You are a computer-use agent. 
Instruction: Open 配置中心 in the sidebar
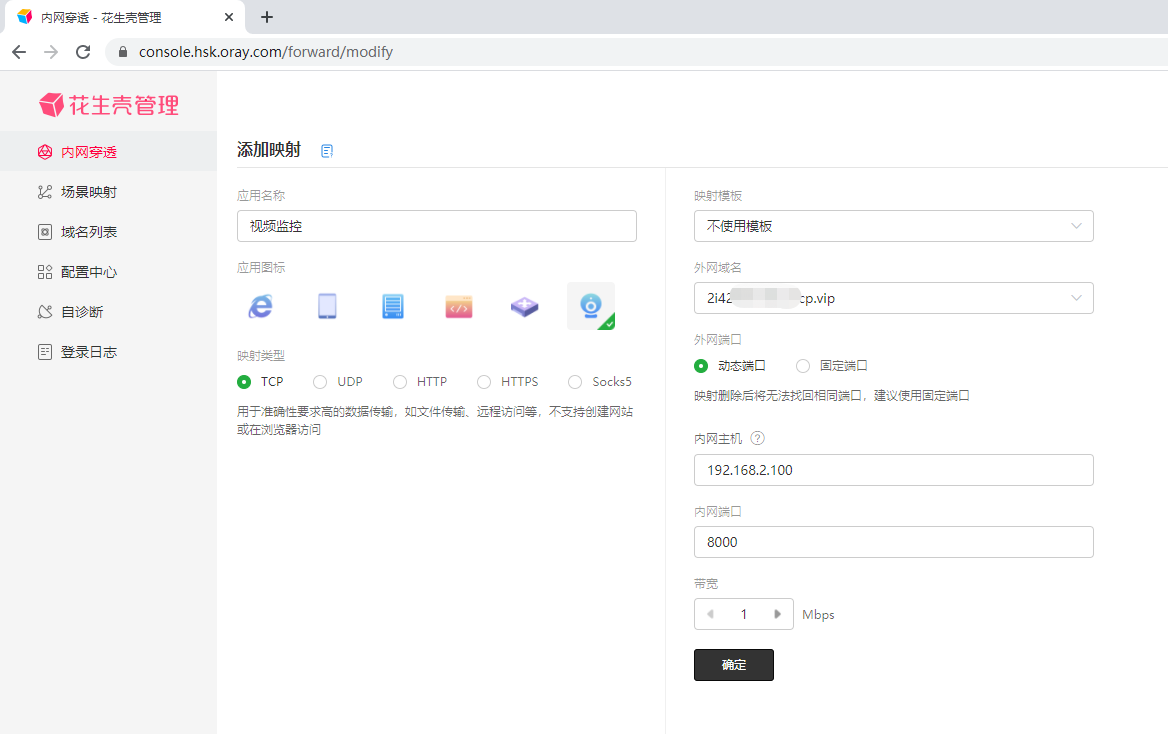click(108, 272)
